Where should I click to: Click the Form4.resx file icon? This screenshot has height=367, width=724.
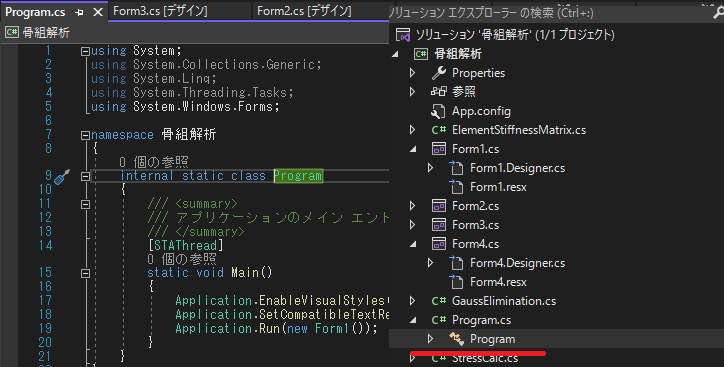[456, 282]
